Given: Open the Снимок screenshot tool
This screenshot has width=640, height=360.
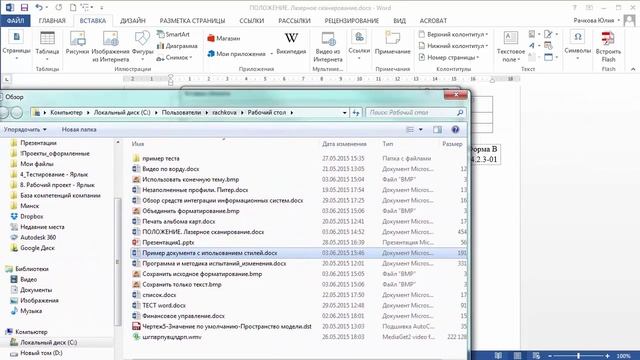Looking at the screenshot, I should (174, 58).
